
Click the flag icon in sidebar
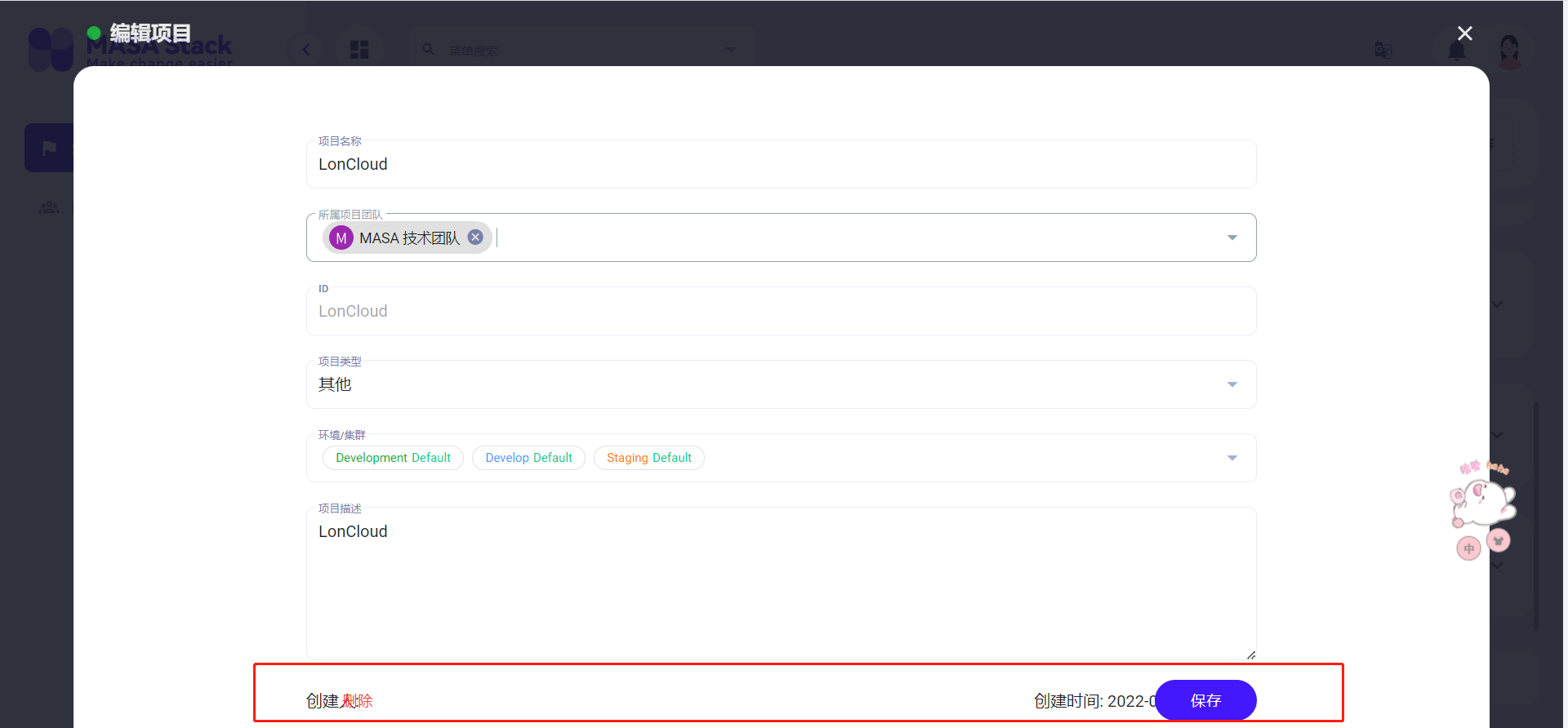coord(49,148)
